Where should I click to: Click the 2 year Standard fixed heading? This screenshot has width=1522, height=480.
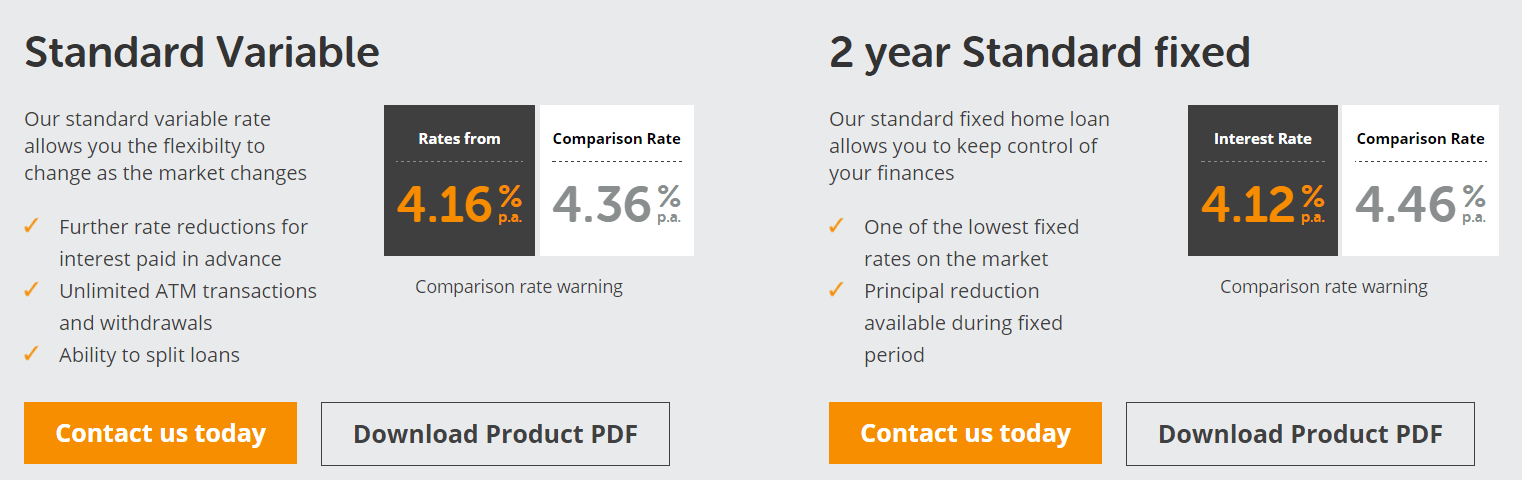pyautogui.click(x=1040, y=53)
